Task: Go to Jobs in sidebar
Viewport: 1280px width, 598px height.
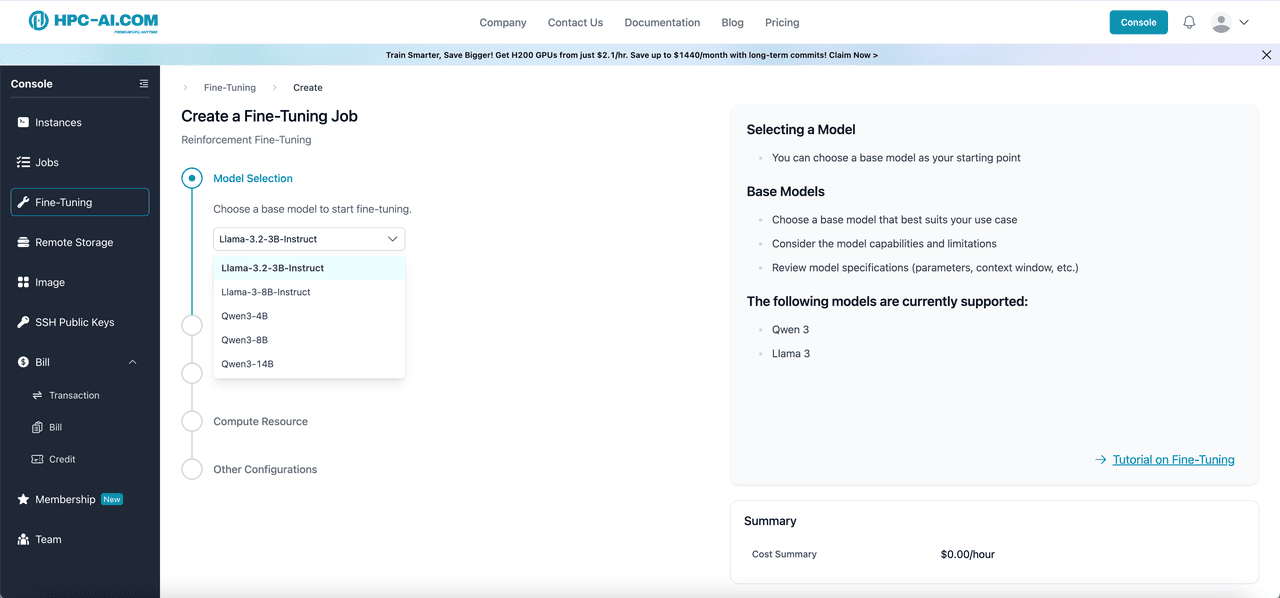Action: pyautogui.click(x=47, y=162)
